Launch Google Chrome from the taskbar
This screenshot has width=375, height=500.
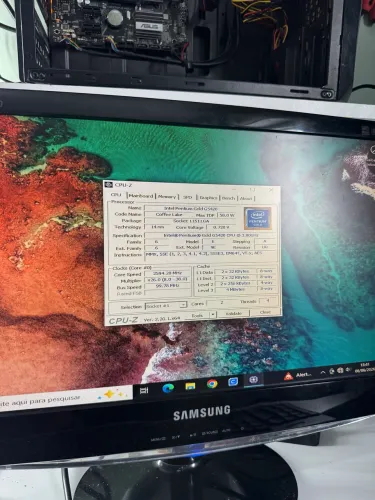(x=212, y=384)
